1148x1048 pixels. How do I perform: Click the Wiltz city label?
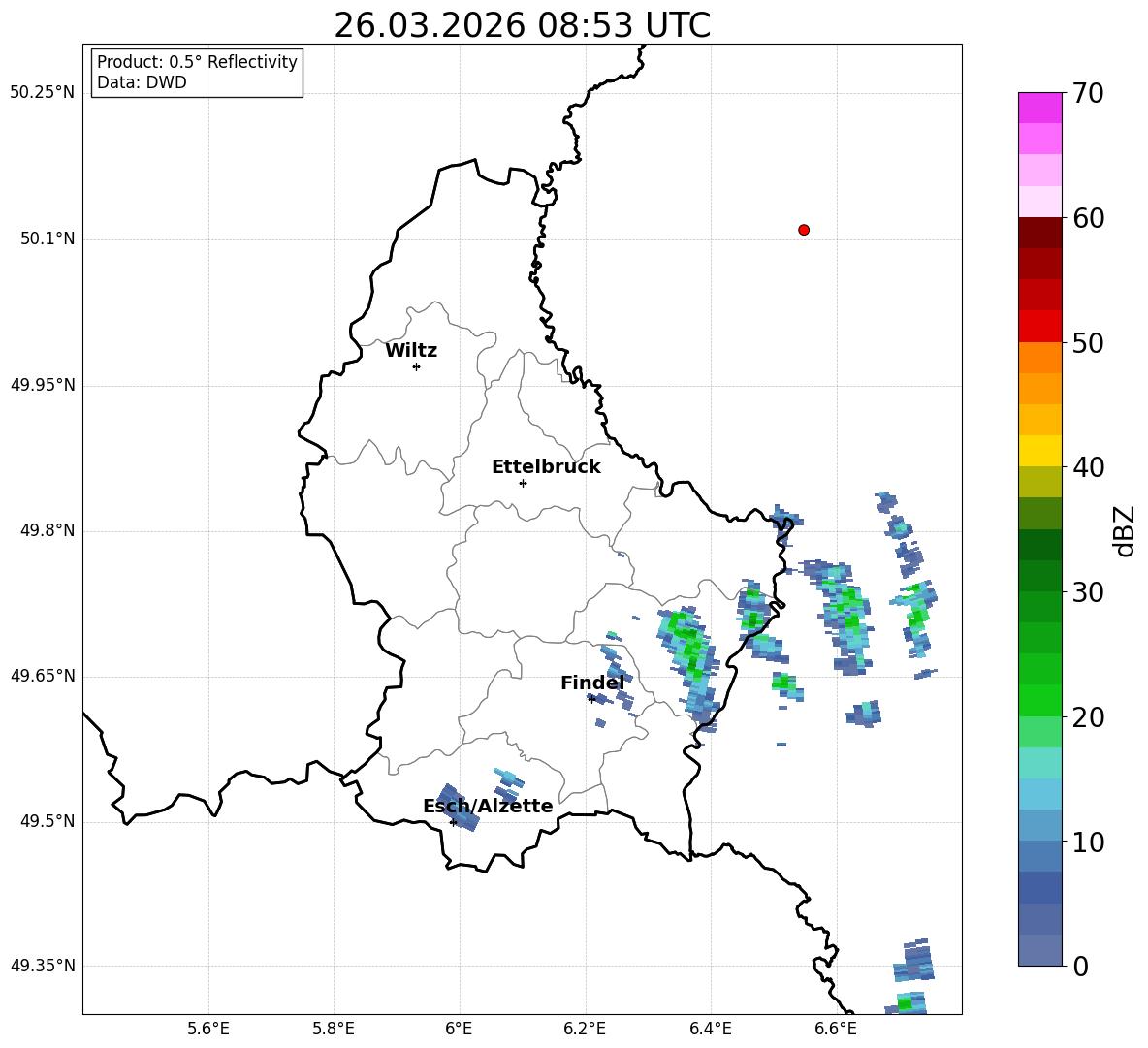click(x=411, y=351)
